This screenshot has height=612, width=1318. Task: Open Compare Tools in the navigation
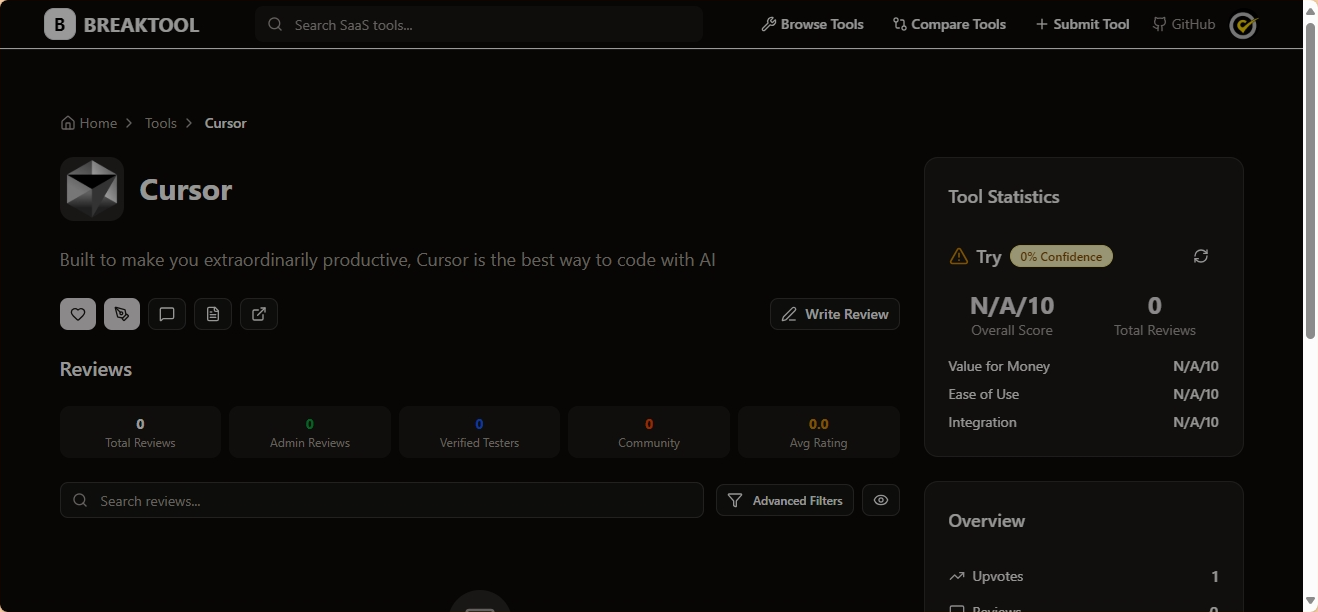click(949, 24)
